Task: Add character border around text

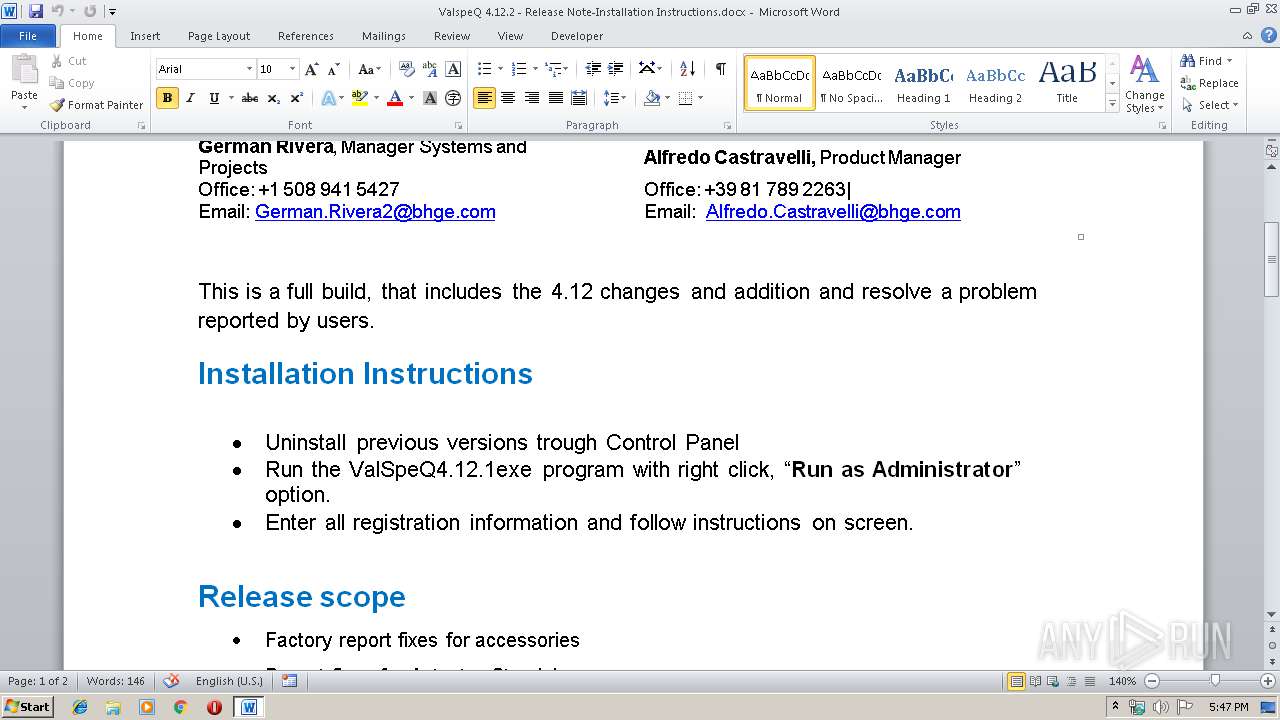Action: point(453,69)
